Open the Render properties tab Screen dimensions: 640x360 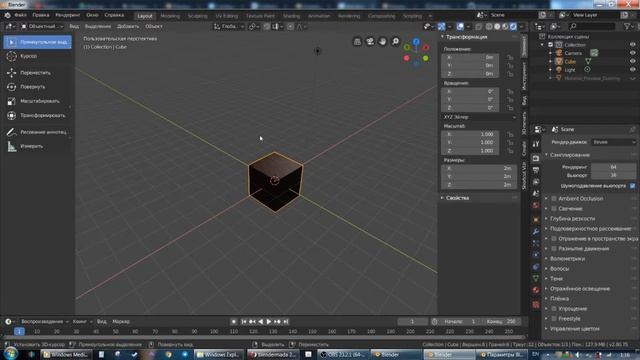coord(536,158)
